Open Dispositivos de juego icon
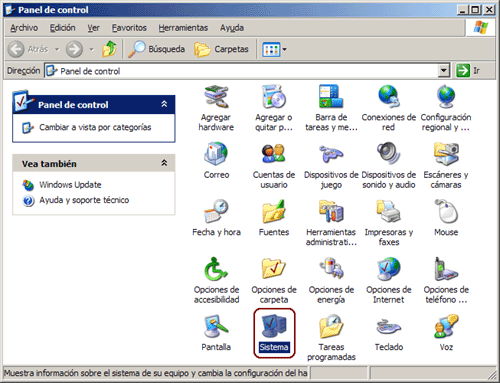This screenshot has height=383, width=500. click(x=331, y=154)
